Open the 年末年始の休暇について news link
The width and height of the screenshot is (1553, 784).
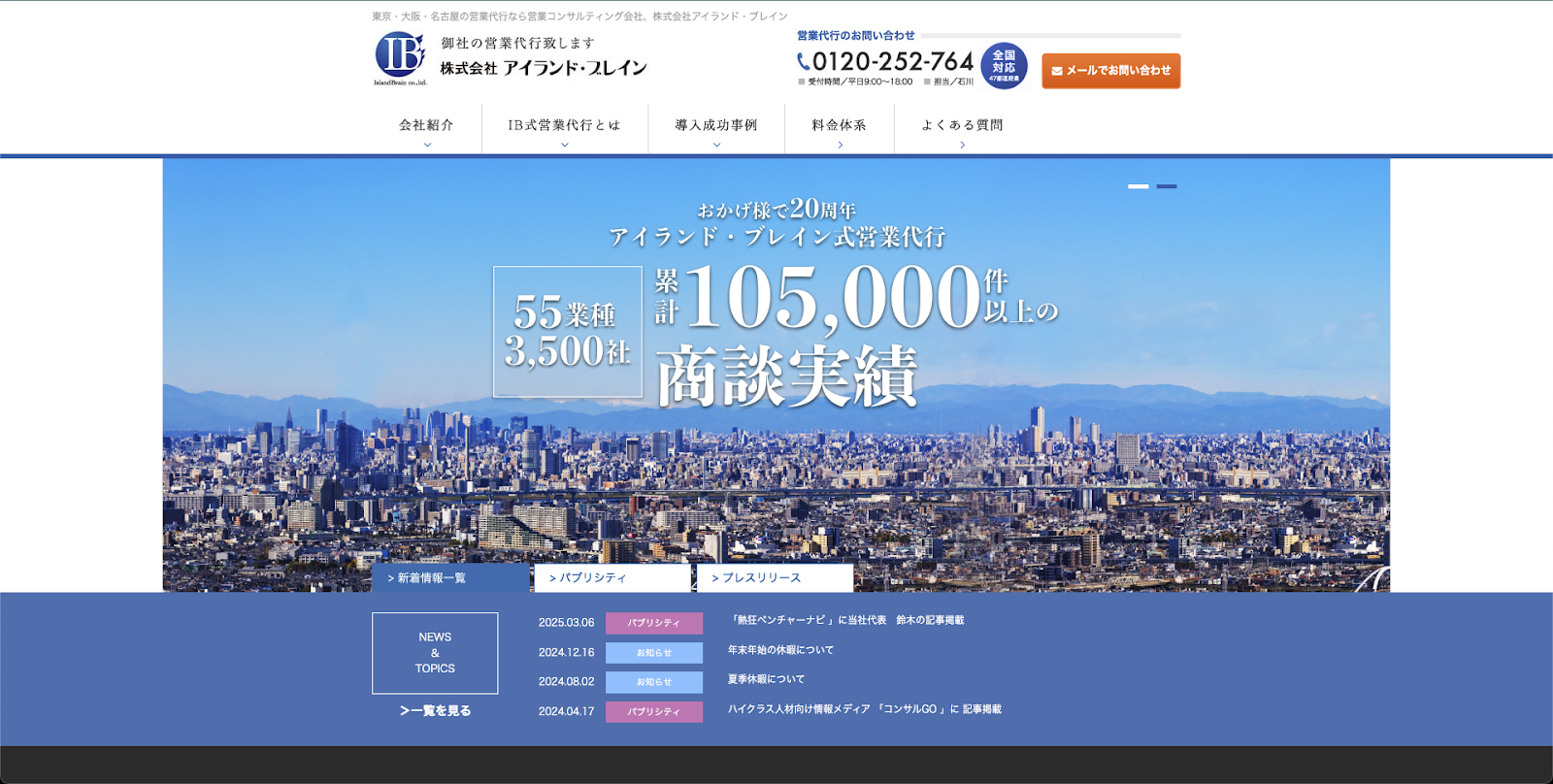pos(780,650)
